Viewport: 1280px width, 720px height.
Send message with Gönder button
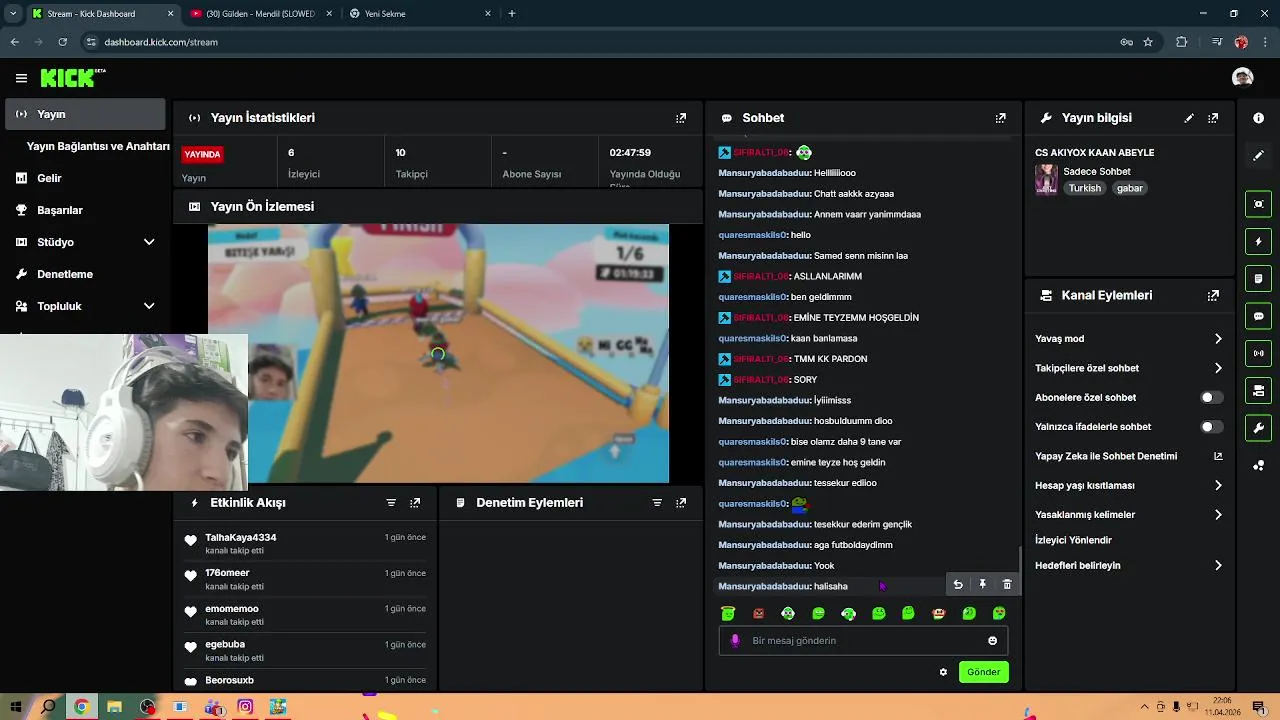tap(983, 672)
